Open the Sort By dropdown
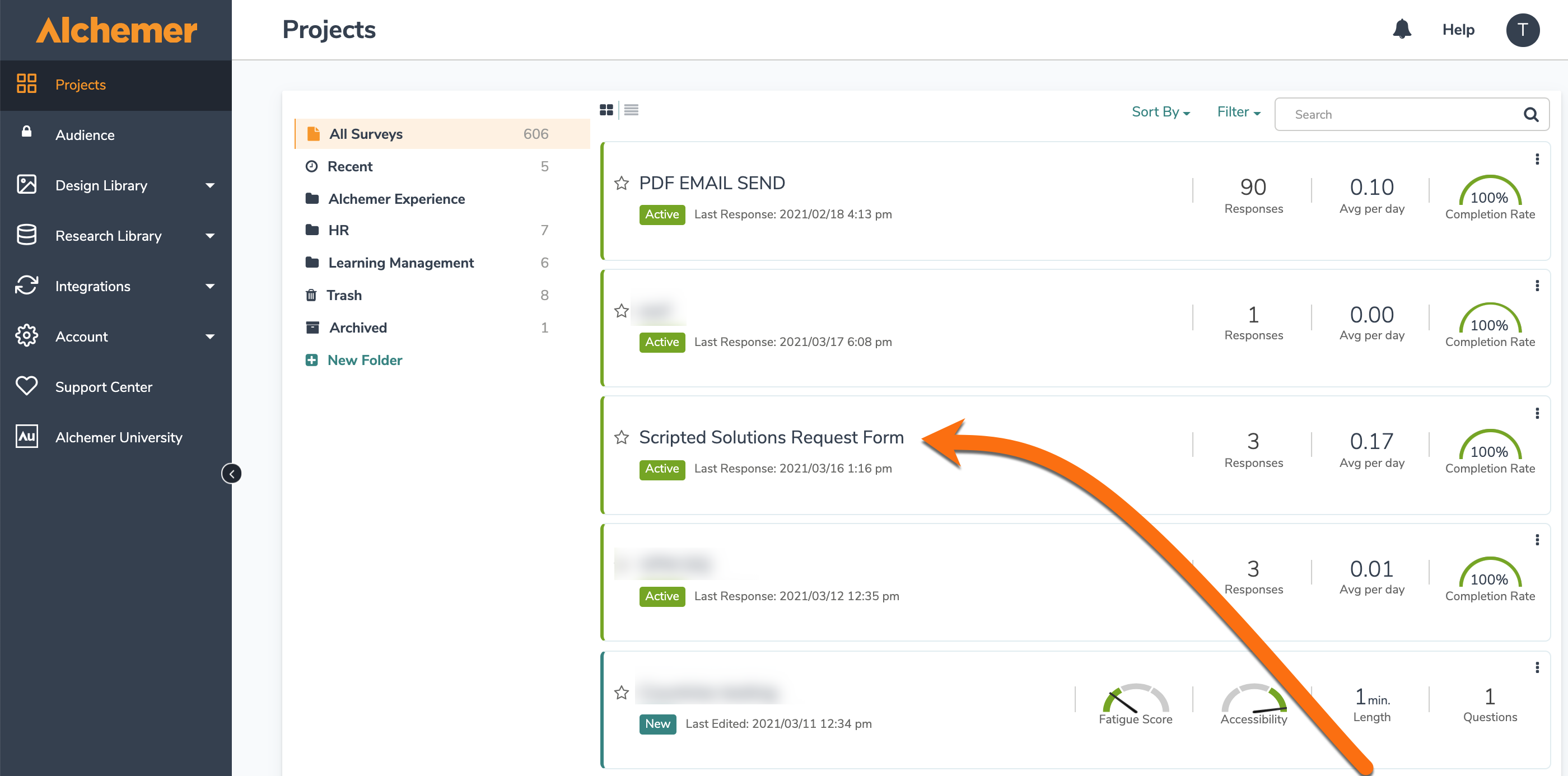This screenshot has height=776, width=1568. 1160,112
